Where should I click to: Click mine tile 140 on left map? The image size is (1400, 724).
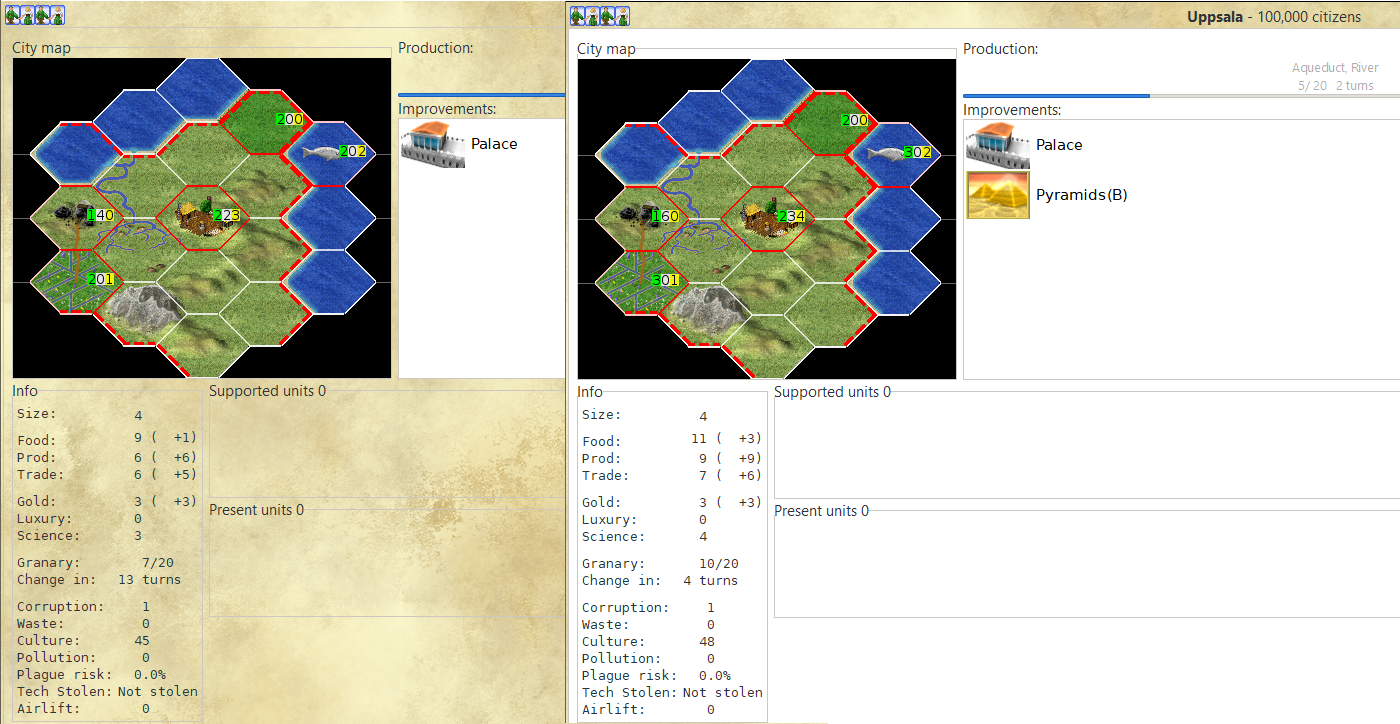(75, 217)
